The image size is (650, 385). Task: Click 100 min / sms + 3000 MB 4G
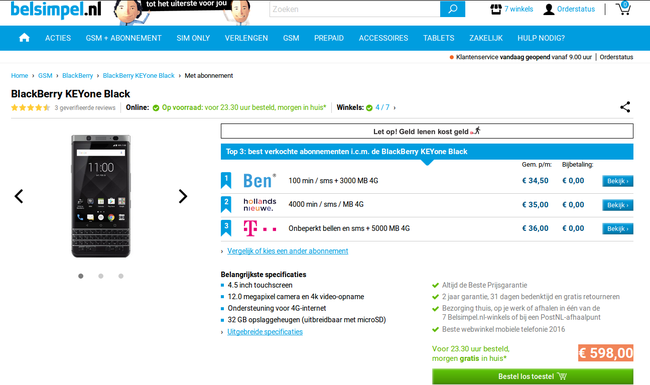point(333,181)
